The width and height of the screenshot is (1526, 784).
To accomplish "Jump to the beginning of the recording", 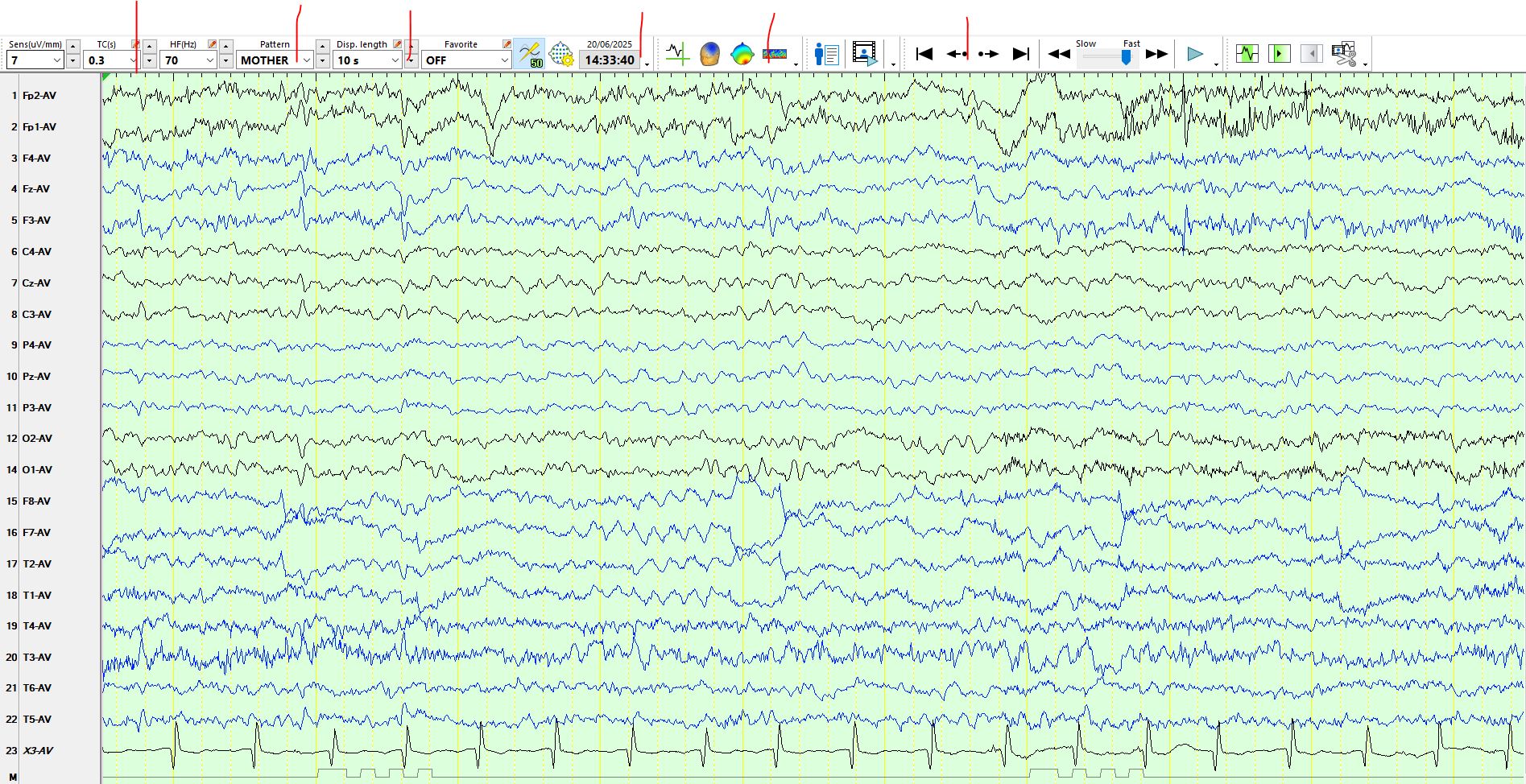I will click(924, 54).
